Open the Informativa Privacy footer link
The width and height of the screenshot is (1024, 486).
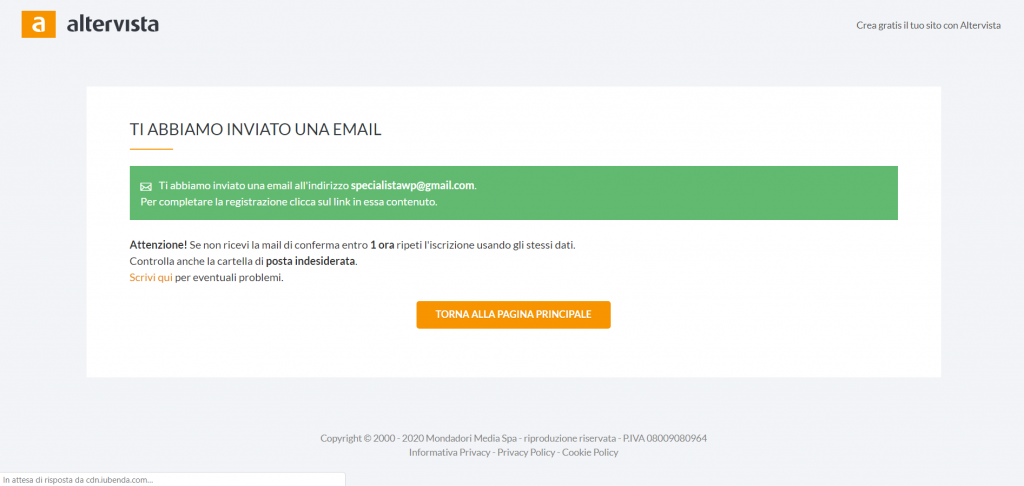click(x=449, y=452)
